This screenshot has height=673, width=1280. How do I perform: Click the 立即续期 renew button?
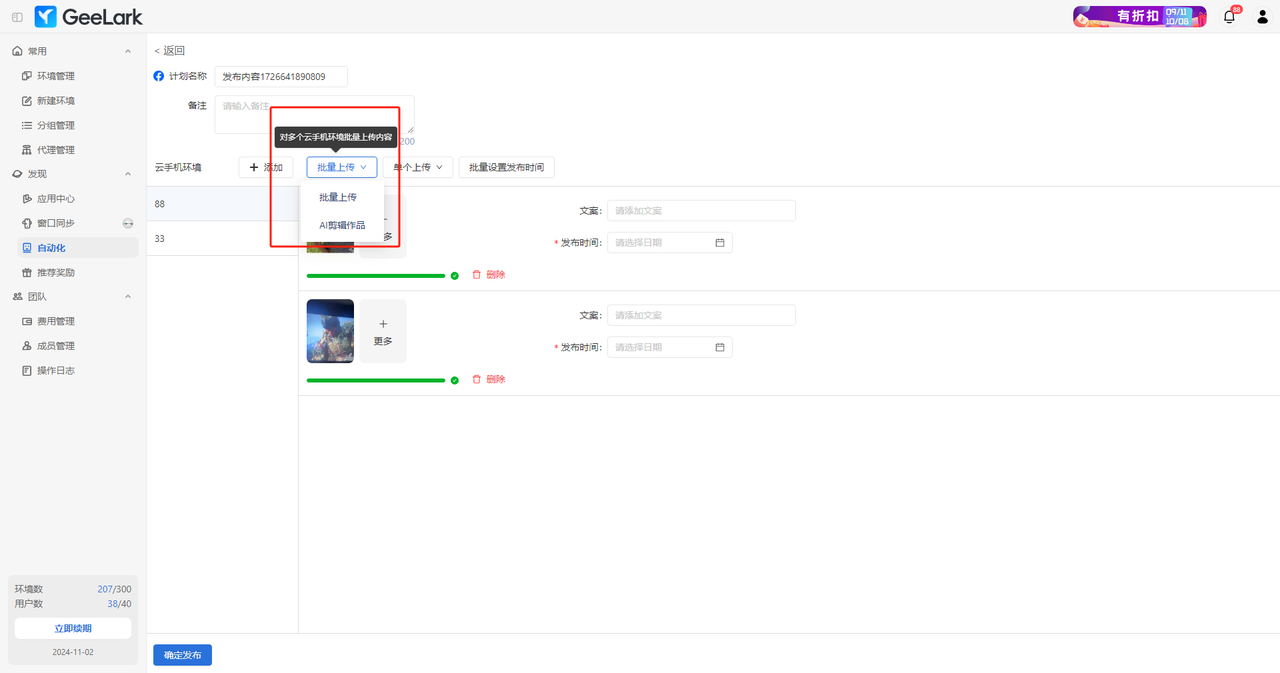coord(73,628)
